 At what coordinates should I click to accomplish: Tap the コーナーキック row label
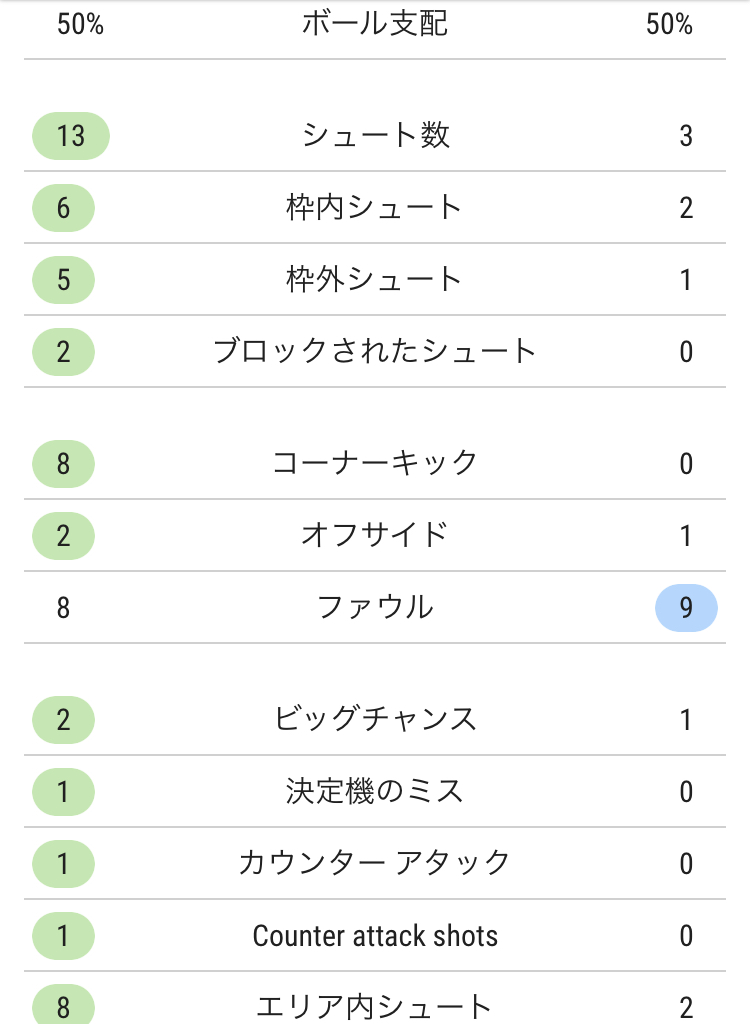tap(375, 463)
